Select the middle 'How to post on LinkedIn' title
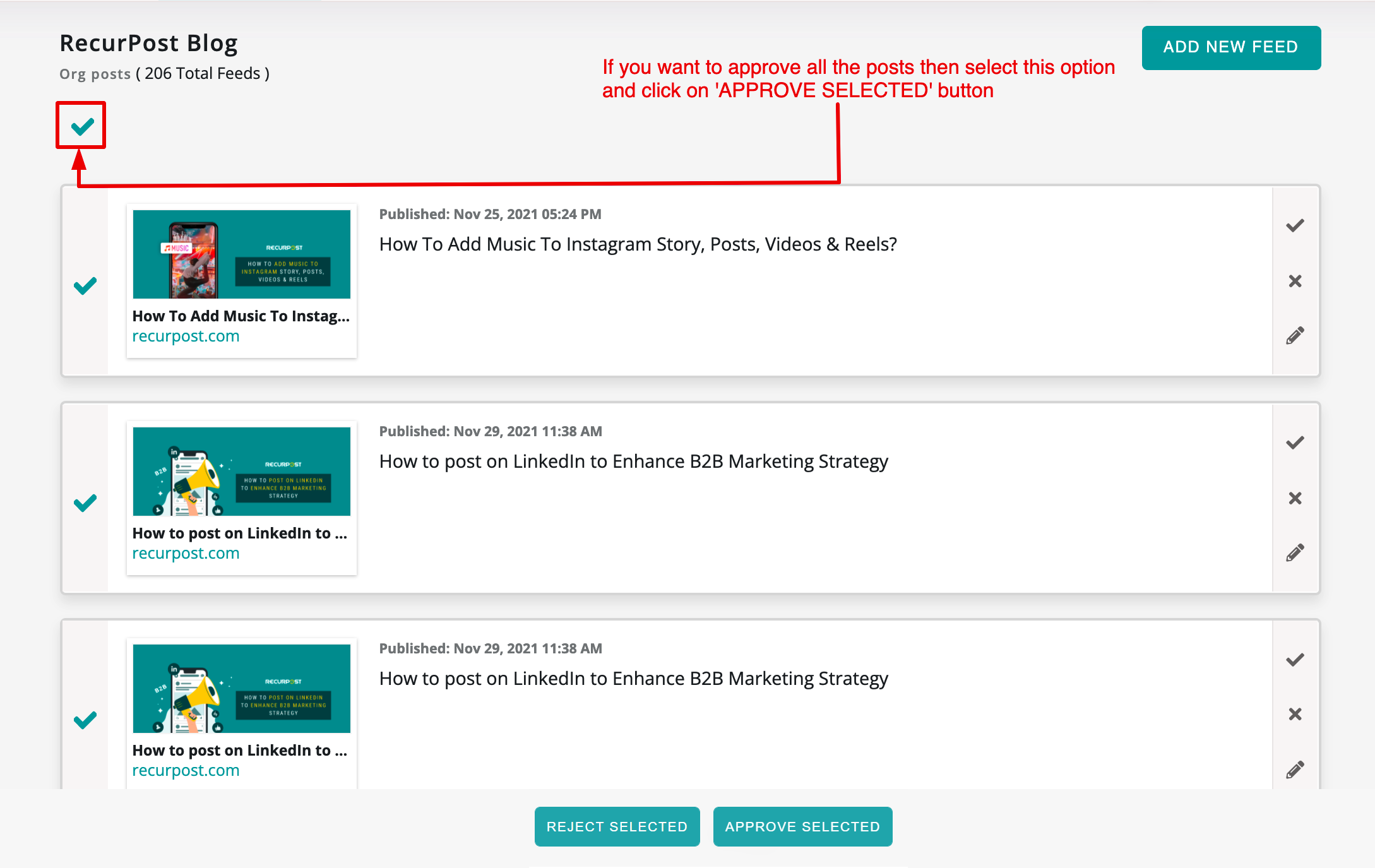Image resolution: width=1375 pixels, height=868 pixels. coord(633,461)
